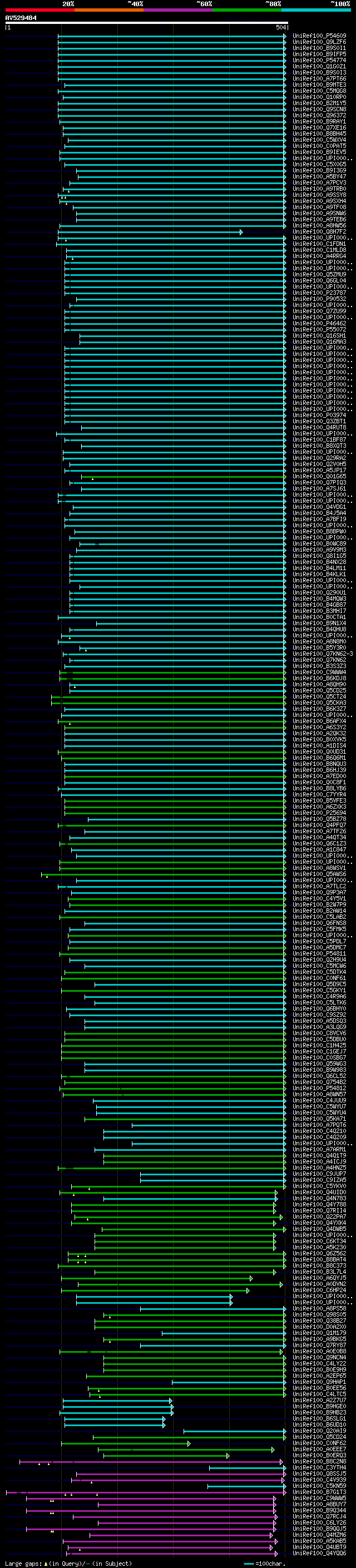The width and height of the screenshot is (356, 1568).
Task: Click the purple ~60% identity legend bar
Action: pyautogui.click(x=177, y=10)
